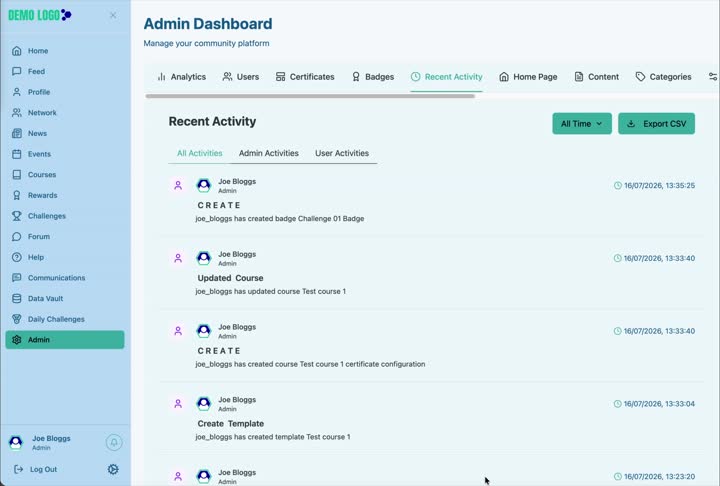Close the sidebar with the X icon
The height and width of the screenshot is (486, 720).
(x=113, y=16)
